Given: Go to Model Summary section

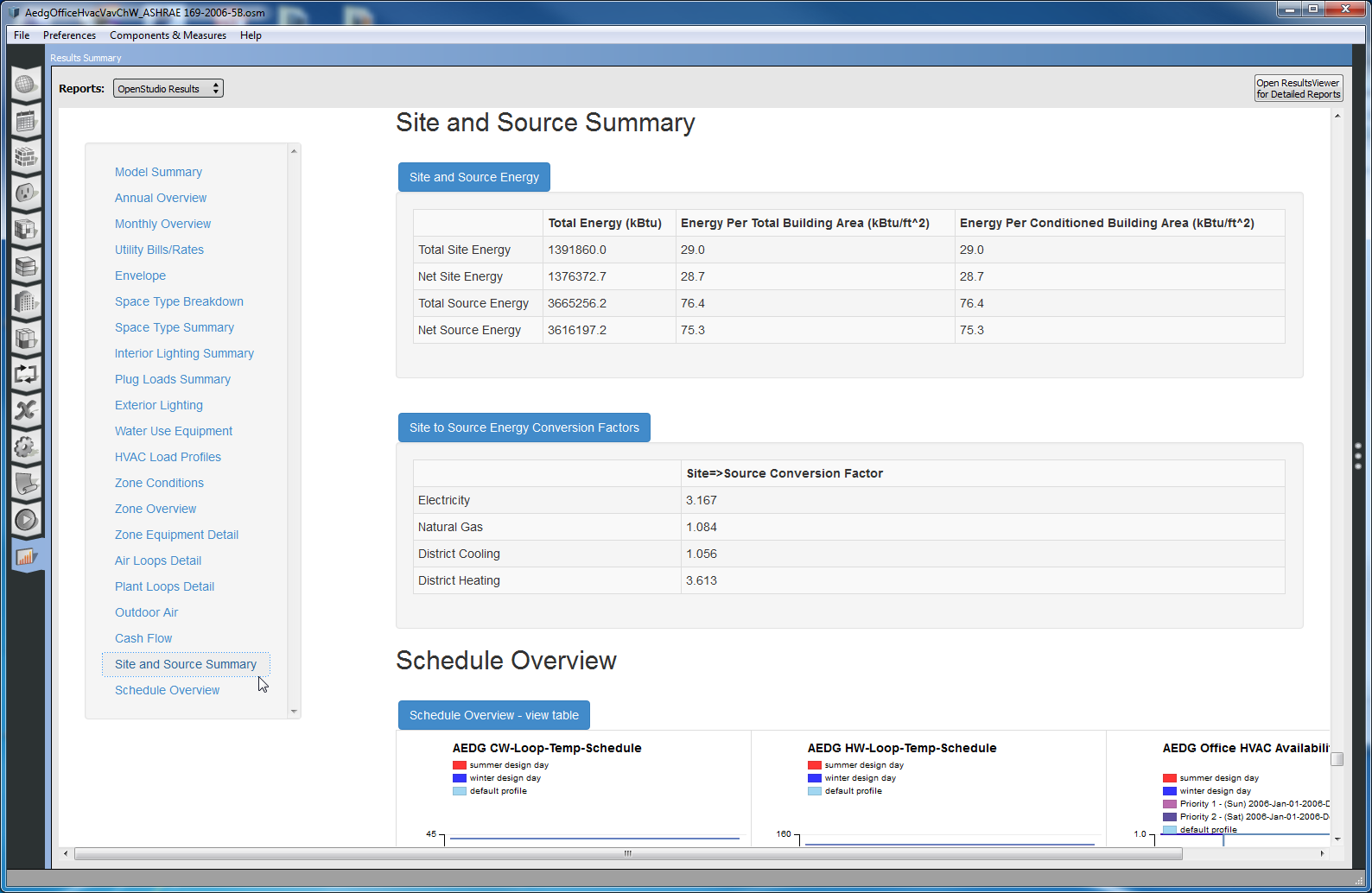Looking at the screenshot, I should tap(158, 172).
